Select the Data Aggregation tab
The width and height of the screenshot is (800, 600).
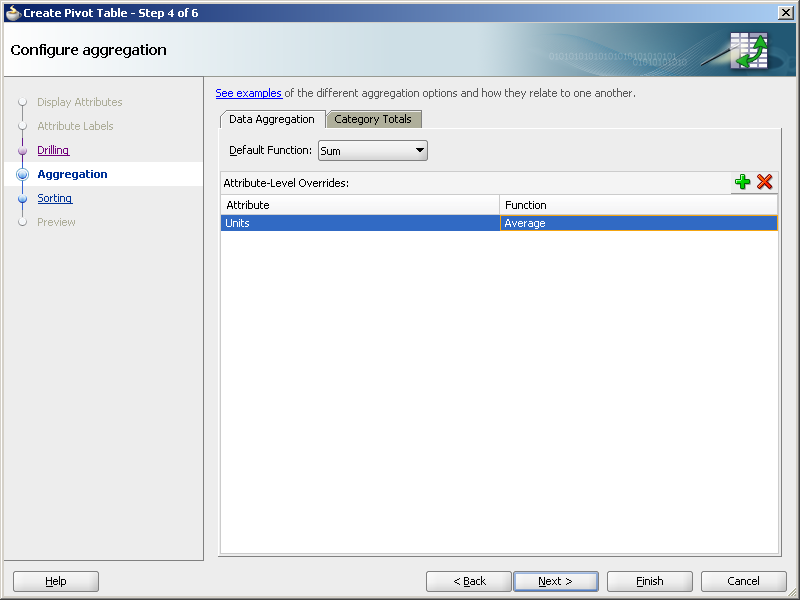click(271, 118)
